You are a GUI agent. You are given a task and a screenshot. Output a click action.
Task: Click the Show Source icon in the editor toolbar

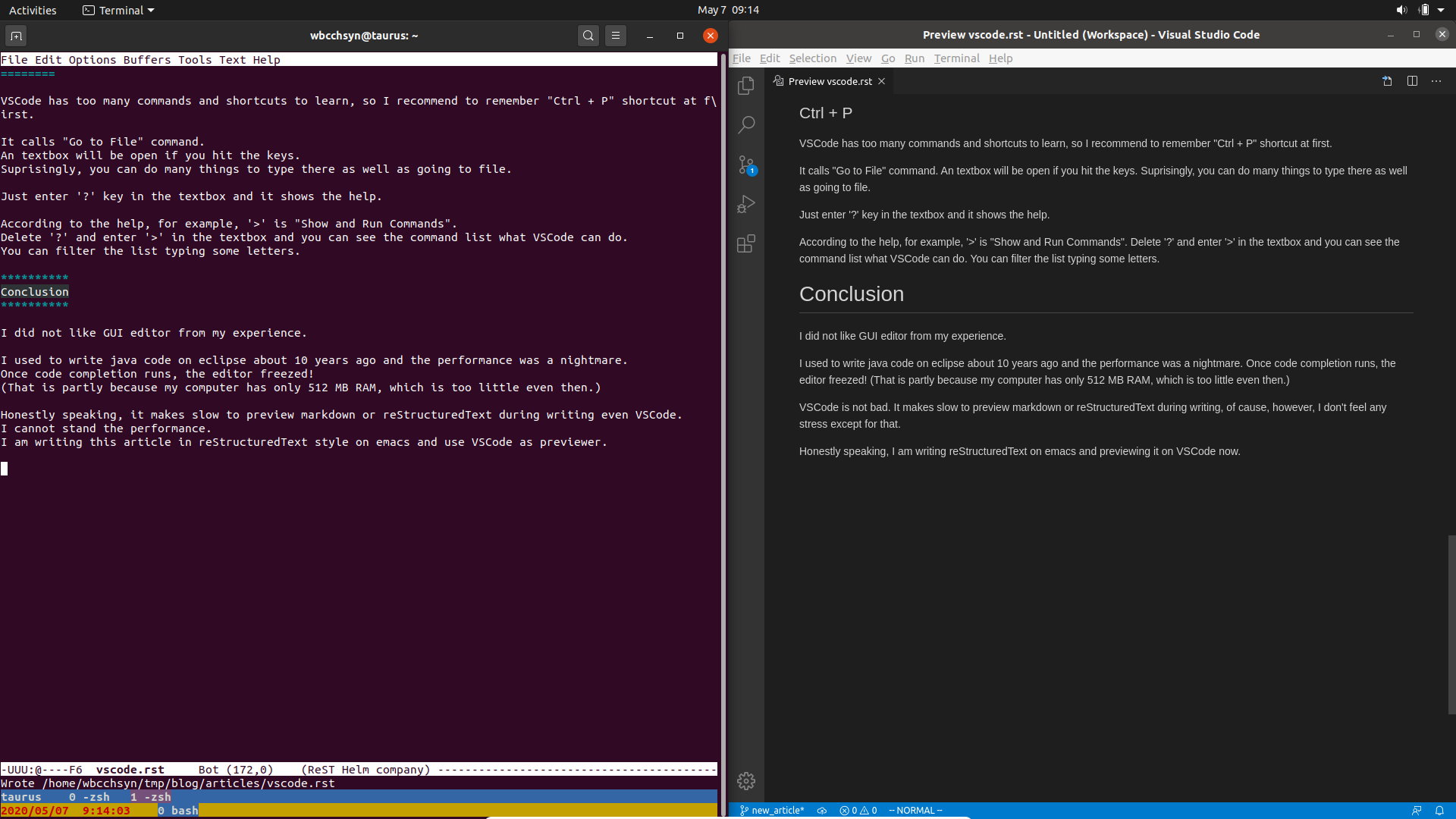pyautogui.click(x=1387, y=81)
